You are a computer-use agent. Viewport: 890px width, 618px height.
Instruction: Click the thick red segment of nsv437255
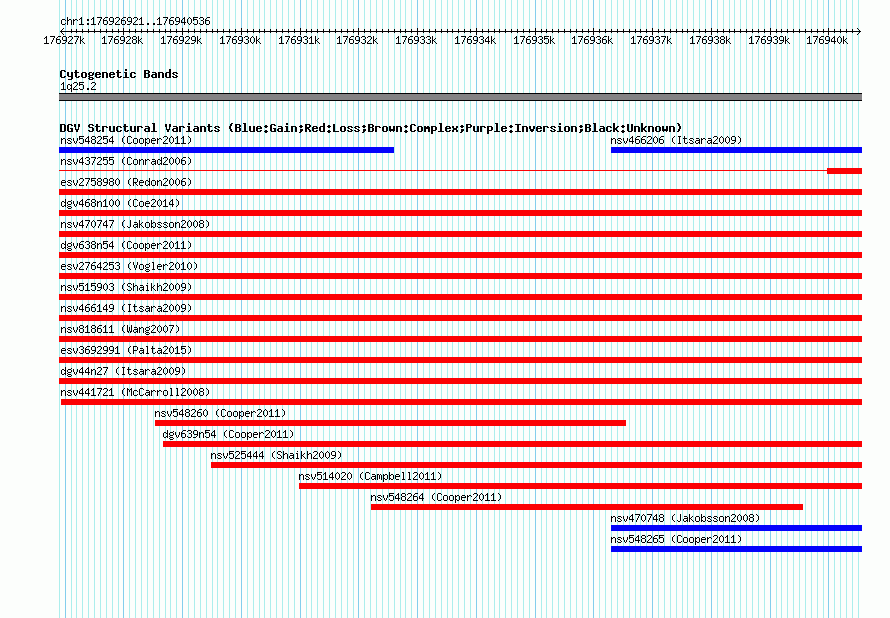tap(845, 171)
